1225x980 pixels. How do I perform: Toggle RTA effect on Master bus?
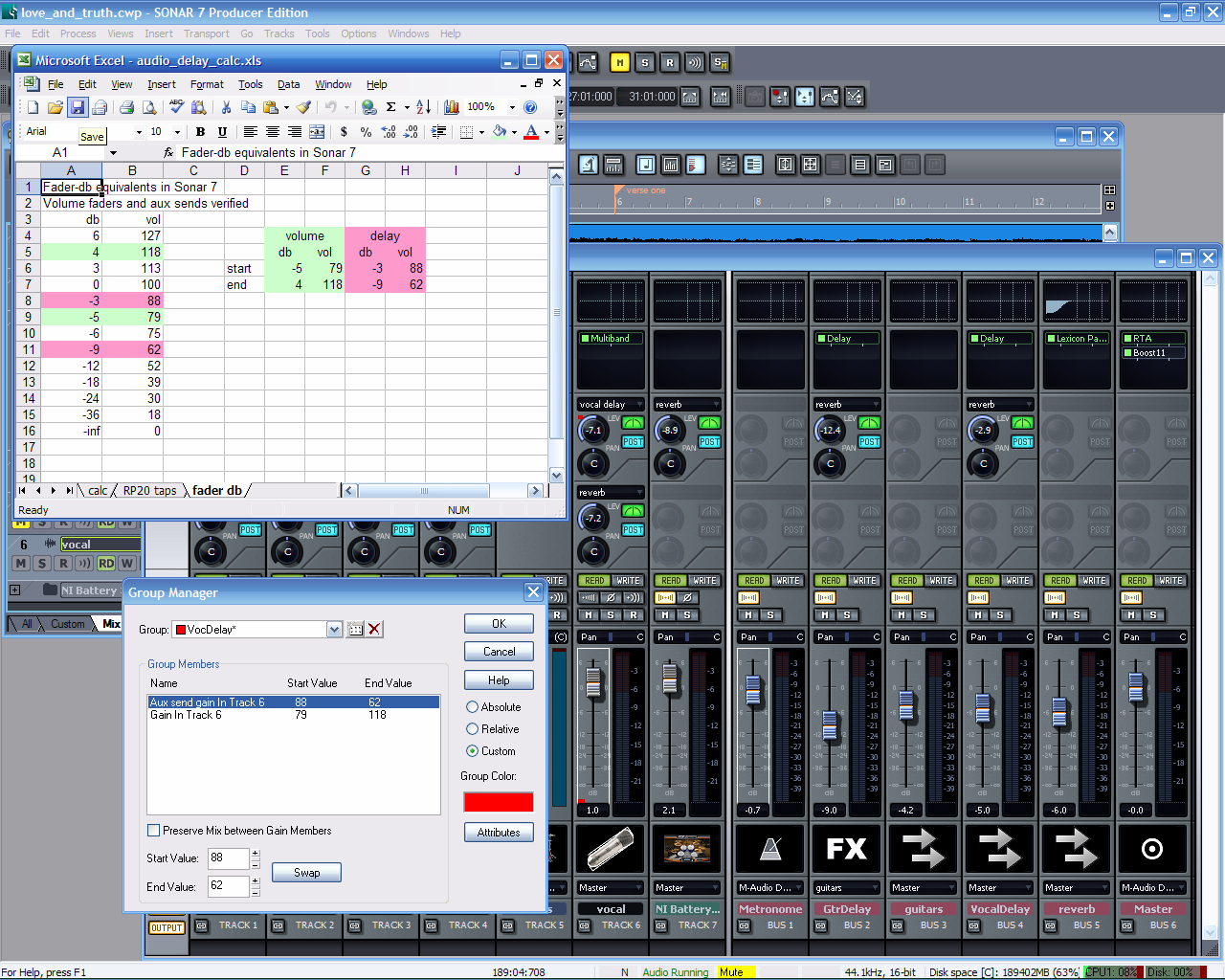pyautogui.click(x=1127, y=339)
